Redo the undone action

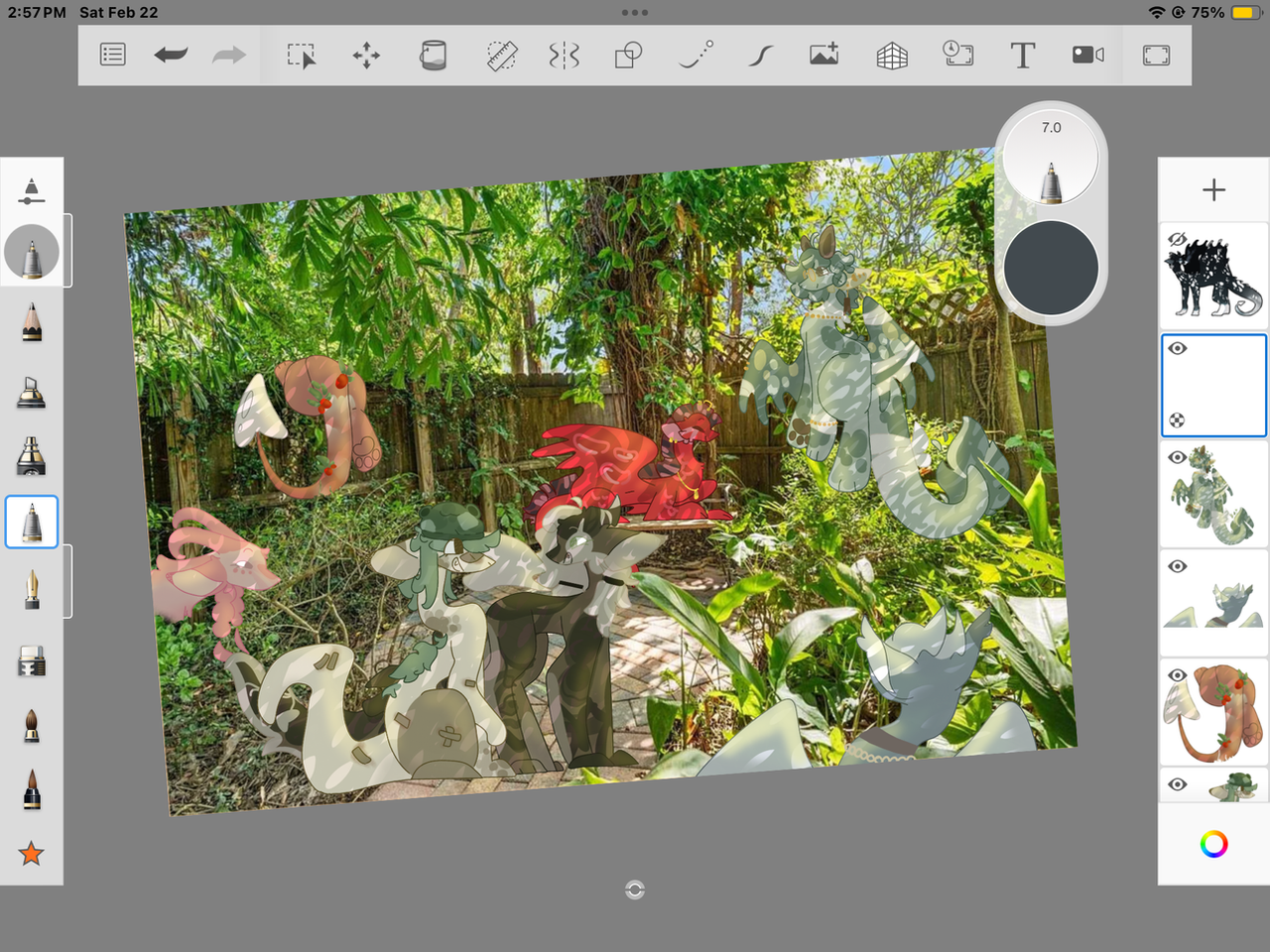pos(229,55)
